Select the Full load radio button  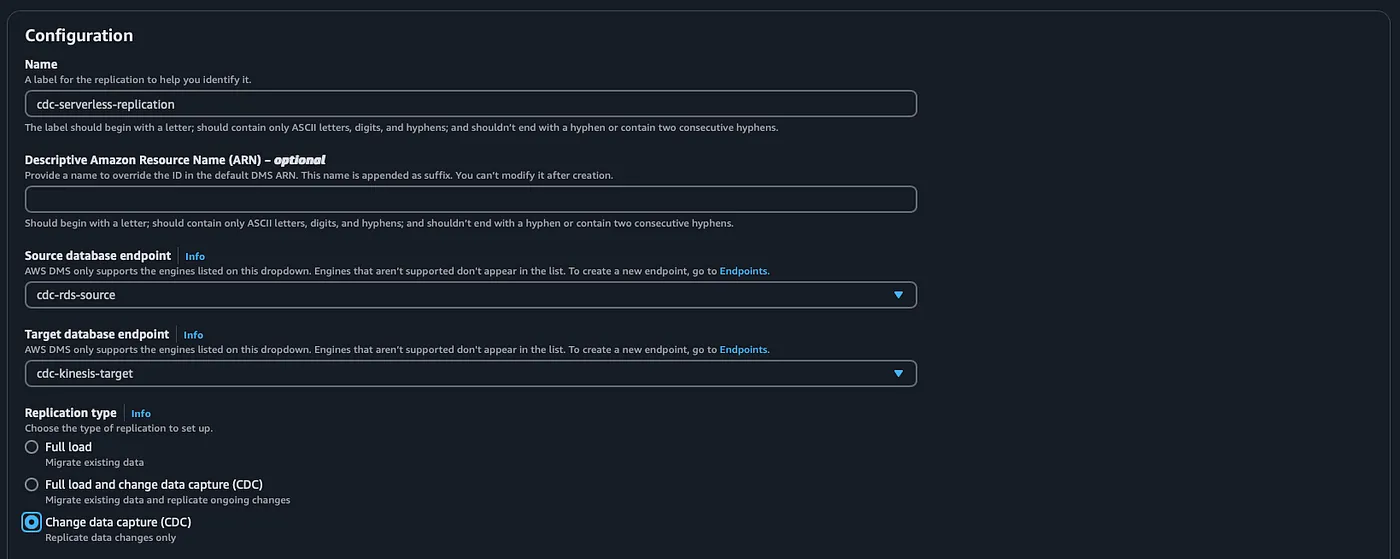tap(32, 447)
